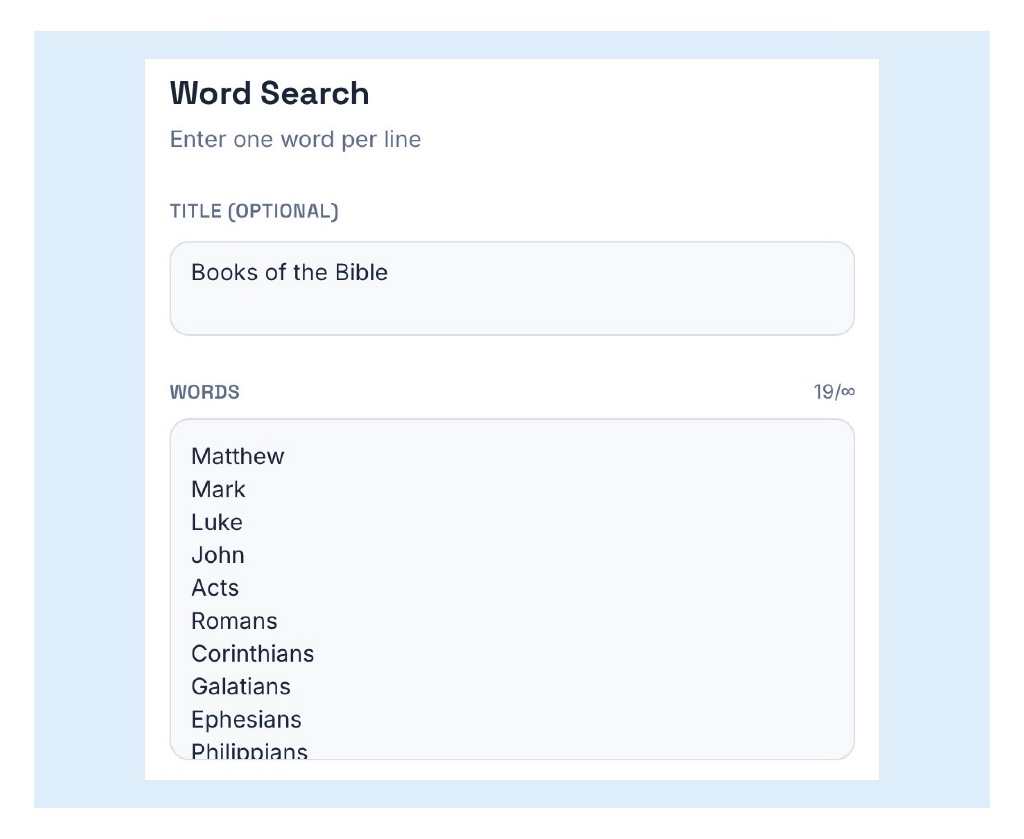Click the word Mark in the list
Screen dimensions: 1024x839
[218, 489]
